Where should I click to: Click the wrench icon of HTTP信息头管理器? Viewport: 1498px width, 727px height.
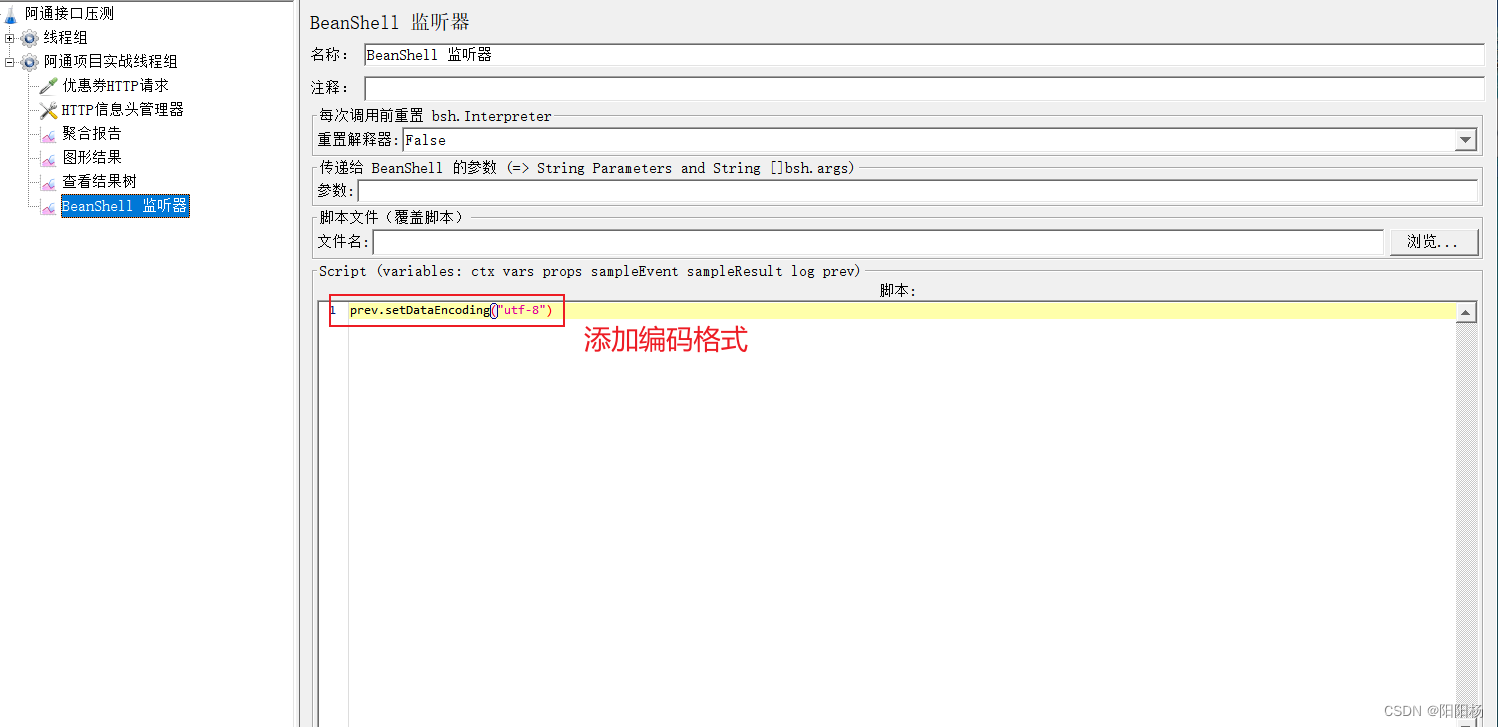click(x=48, y=110)
